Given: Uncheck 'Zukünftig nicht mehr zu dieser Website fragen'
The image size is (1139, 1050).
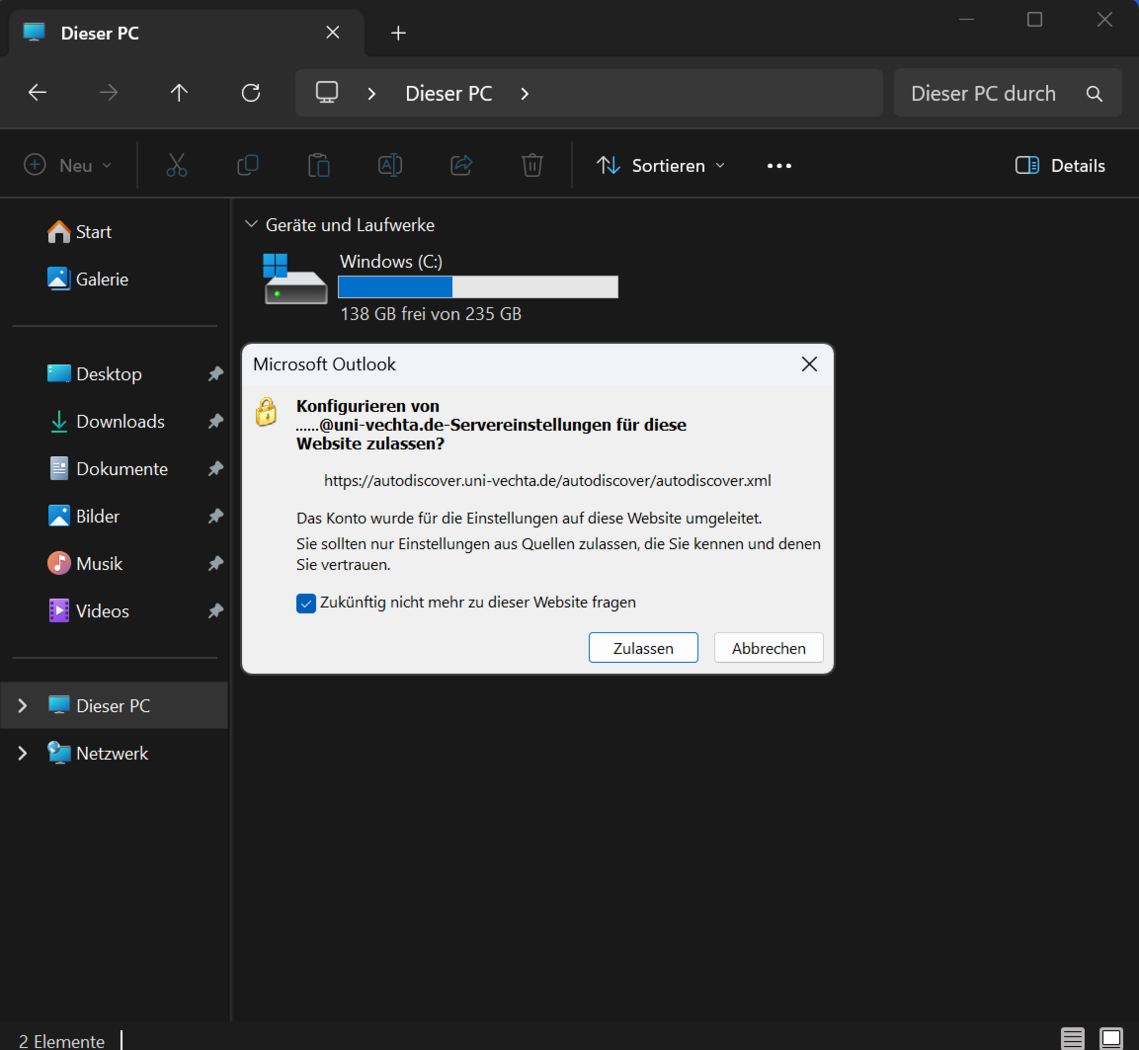Looking at the screenshot, I should pyautogui.click(x=306, y=603).
